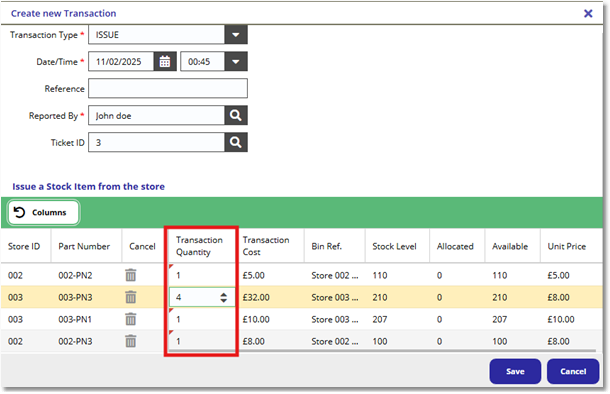The image size is (610, 394).
Task: Click trash icon for part 003-PN1
Action: [x=131, y=319]
